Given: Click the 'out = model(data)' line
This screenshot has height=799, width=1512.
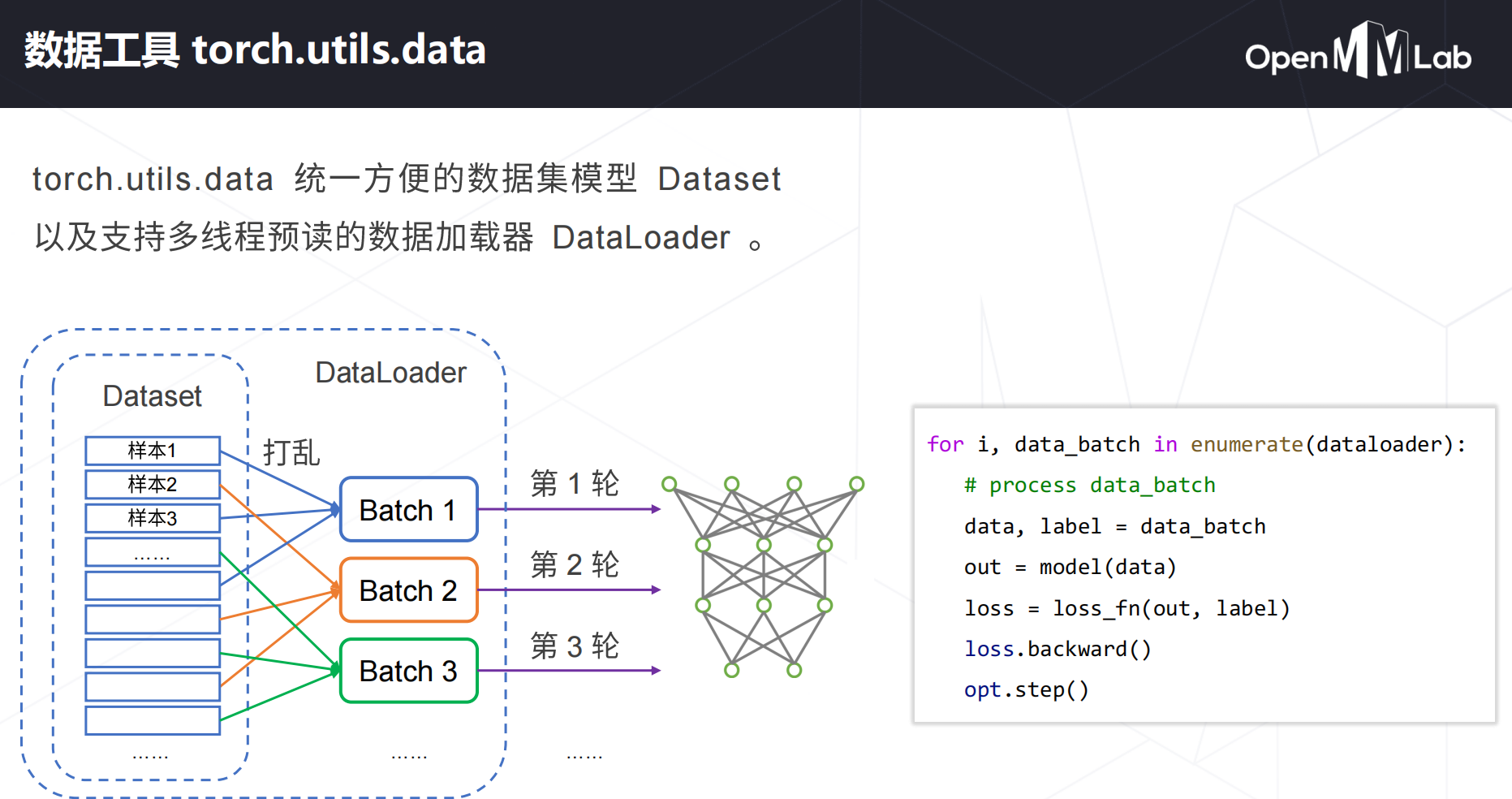Looking at the screenshot, I should click(x=1070, y=567).
